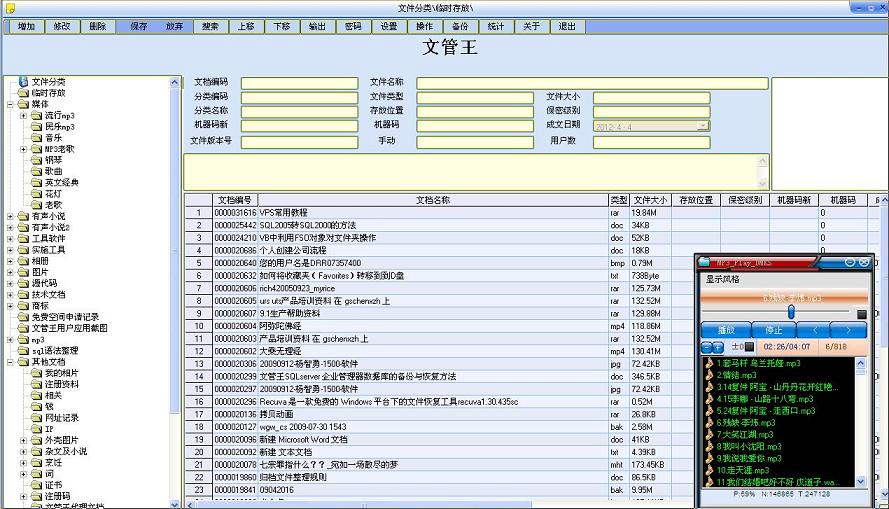Click the 英文经典 folder icon
The width and height of the screenshot is (889, 509).
pyautogui.click(x=36, y=183)
